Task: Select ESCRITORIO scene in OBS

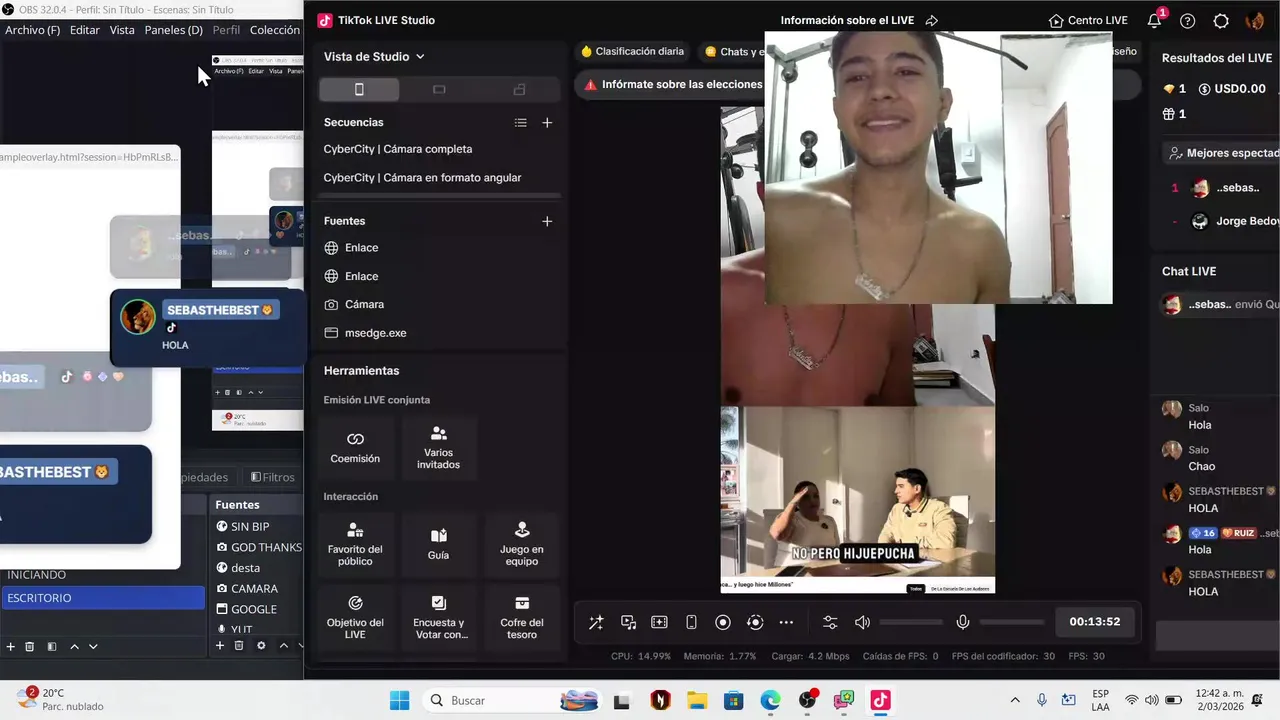Action: click(x=103, y=598)
